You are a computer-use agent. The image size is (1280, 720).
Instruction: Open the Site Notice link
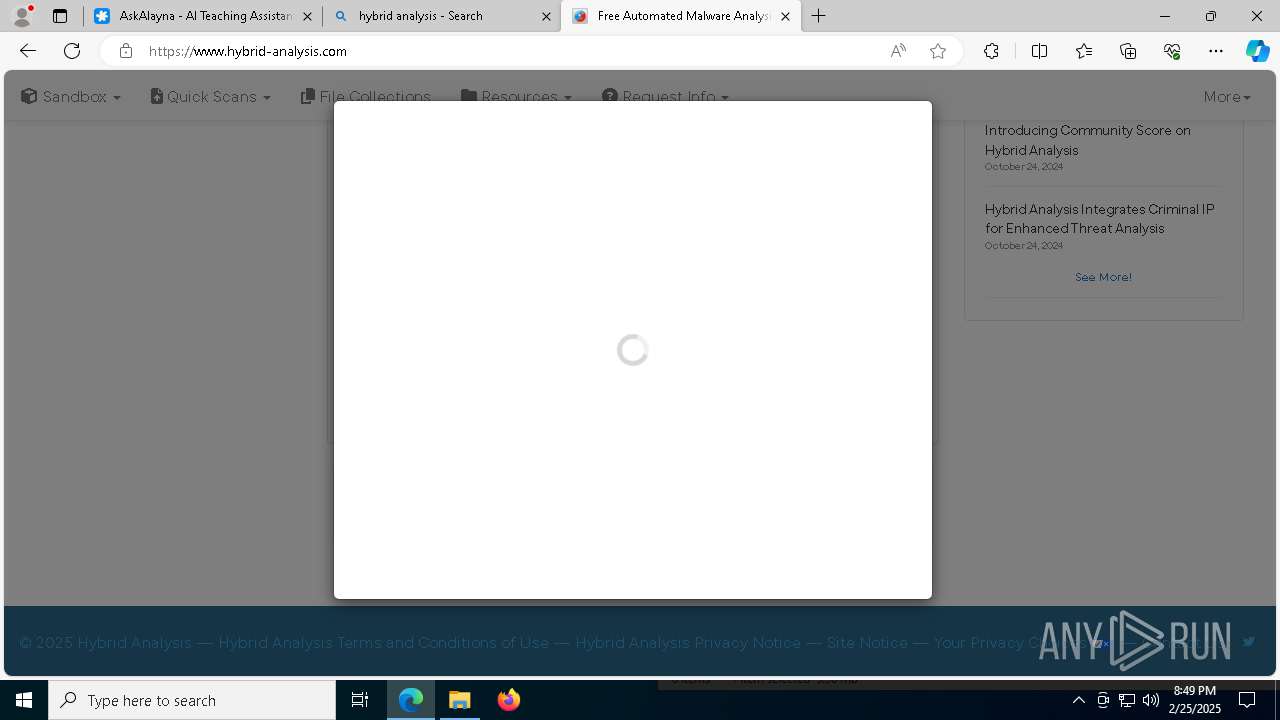tap(867, 643)
